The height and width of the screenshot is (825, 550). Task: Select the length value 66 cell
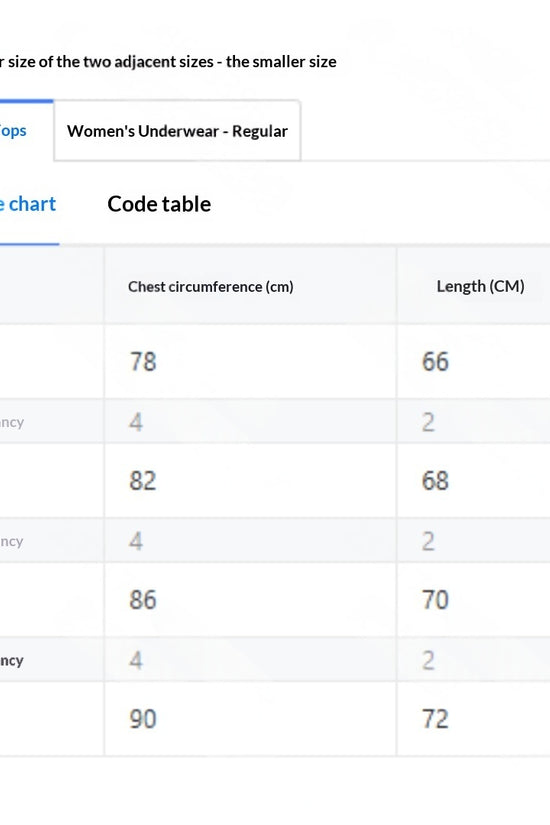coord(473,361)
